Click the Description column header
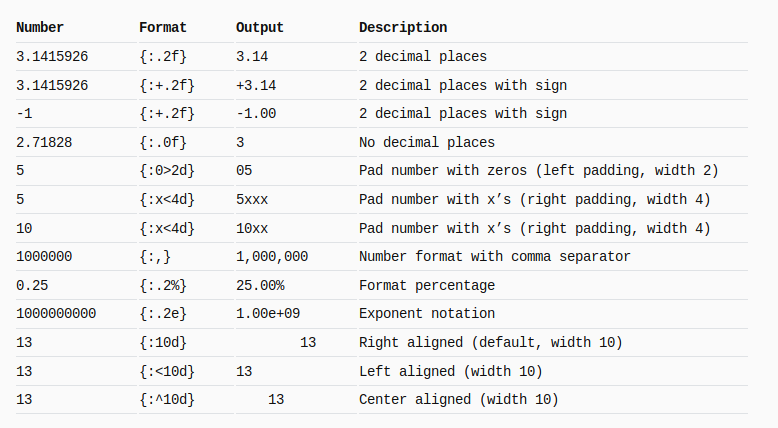This screenshot has width=778, height=428. click(x=403, y=27)
